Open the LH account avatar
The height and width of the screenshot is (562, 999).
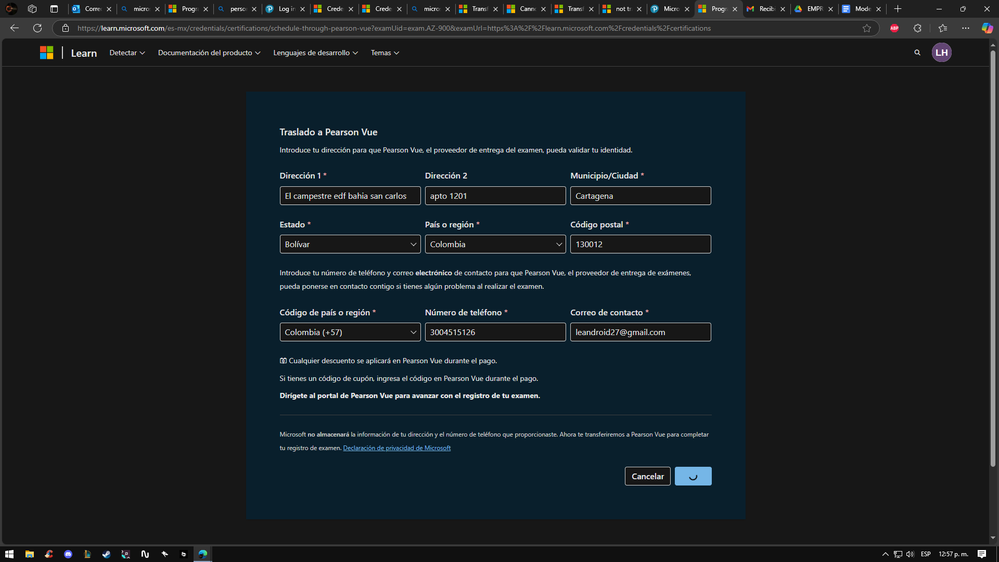(942, 52)
